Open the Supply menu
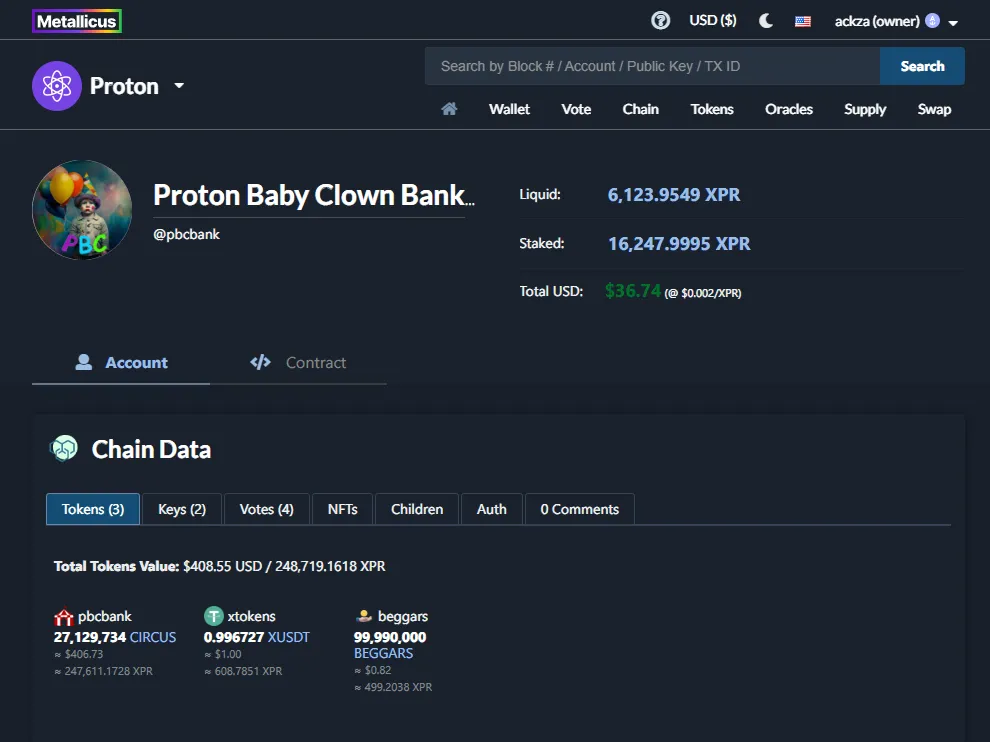Viewport: 990px width, 742px height. point(865,109)
